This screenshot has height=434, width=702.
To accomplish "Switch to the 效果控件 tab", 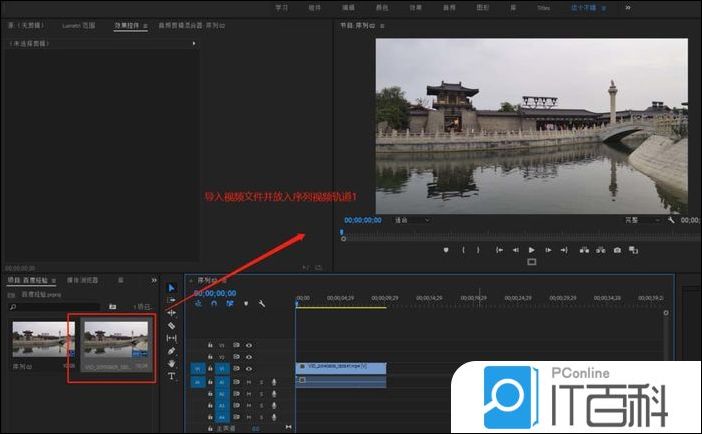I will coord(127,23).
